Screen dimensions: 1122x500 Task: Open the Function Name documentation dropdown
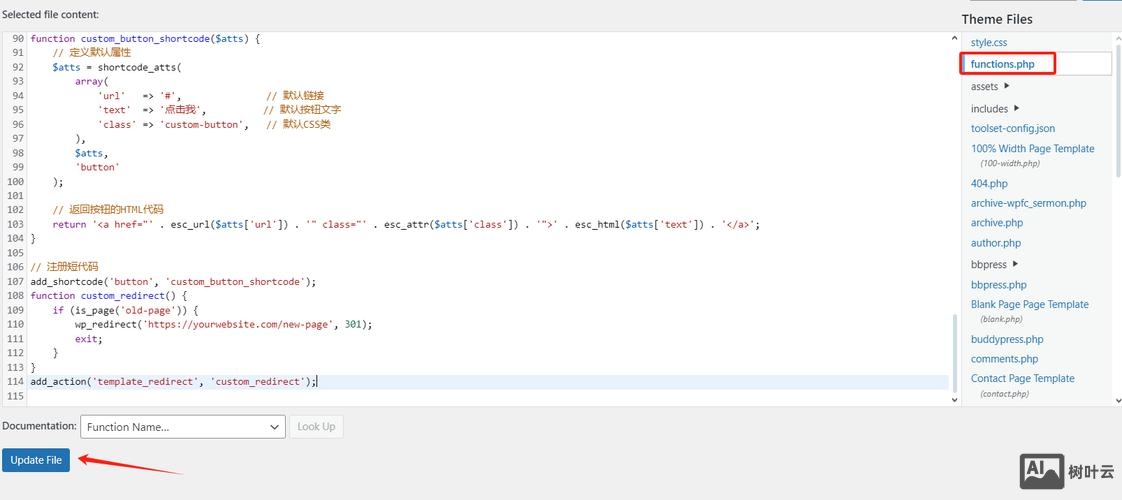pyautogui.click(x=184, y=427)
